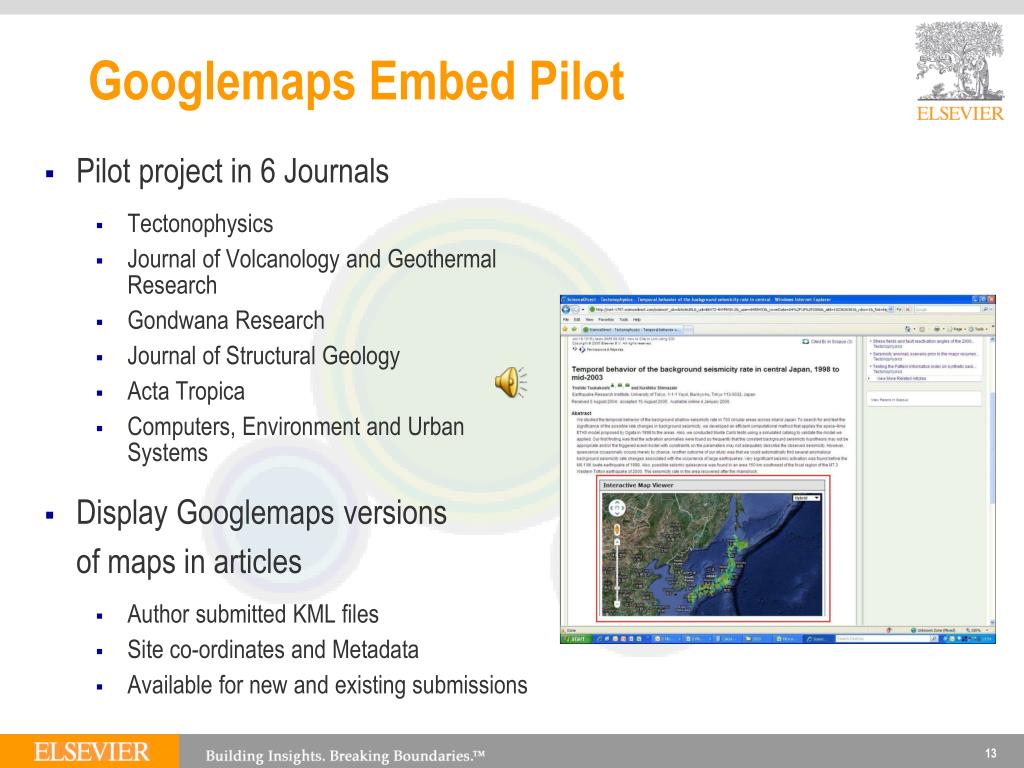Click the Interactive Map Viewer header
Screen dimensions: 1024x768
(x=712, y=485)
